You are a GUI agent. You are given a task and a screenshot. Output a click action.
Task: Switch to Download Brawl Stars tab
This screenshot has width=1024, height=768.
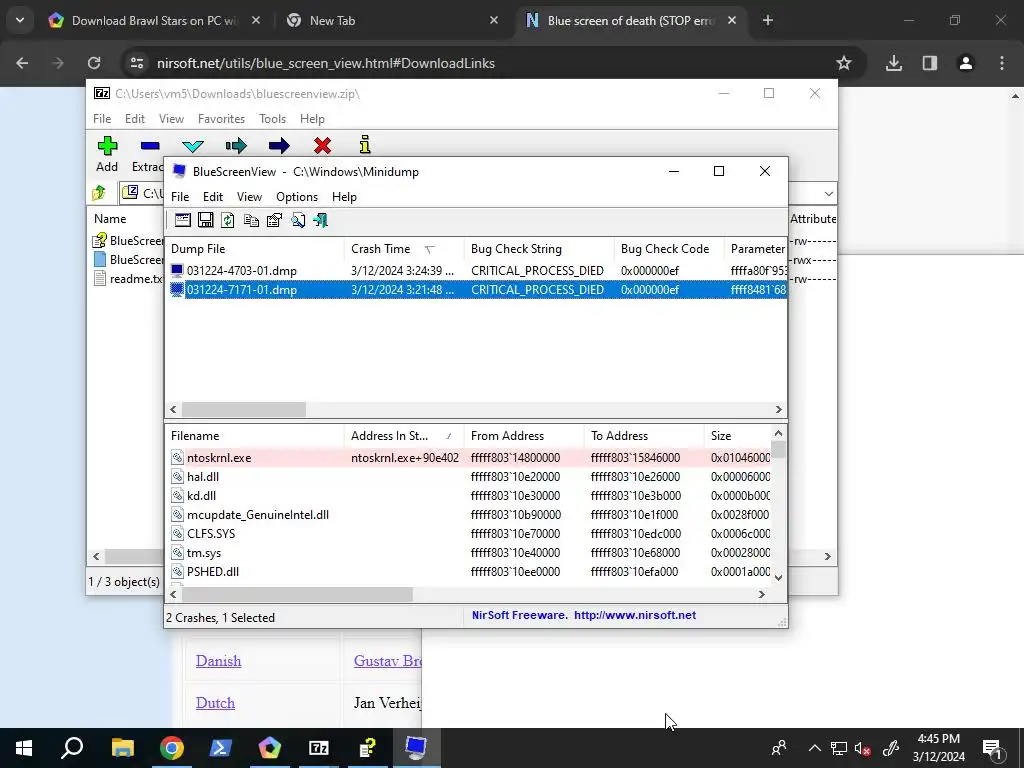(153, 20)
